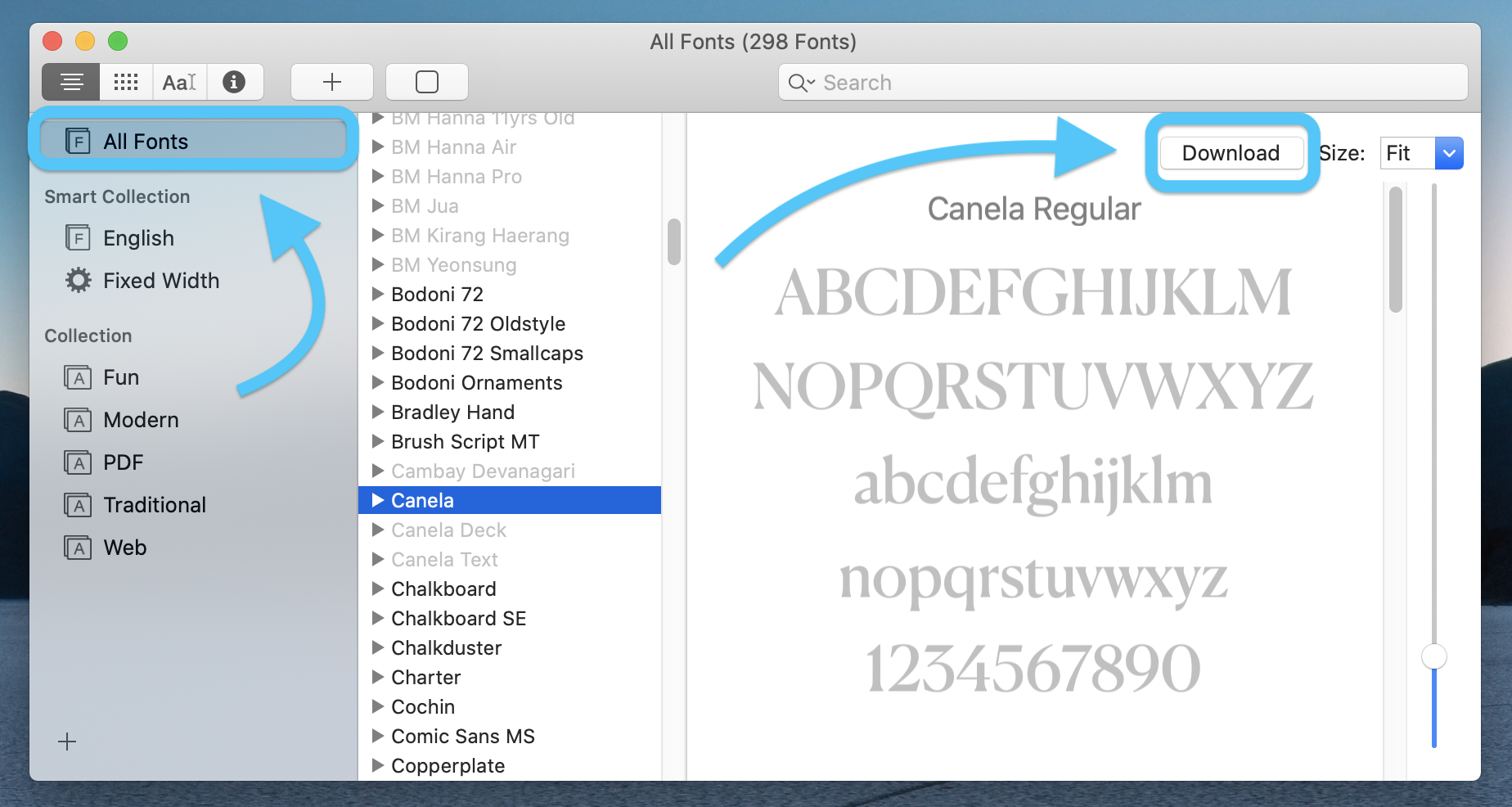1512x807 pixels.
Task: Expand the Bodoni 72 disclosure triangle
Action: 377,294
